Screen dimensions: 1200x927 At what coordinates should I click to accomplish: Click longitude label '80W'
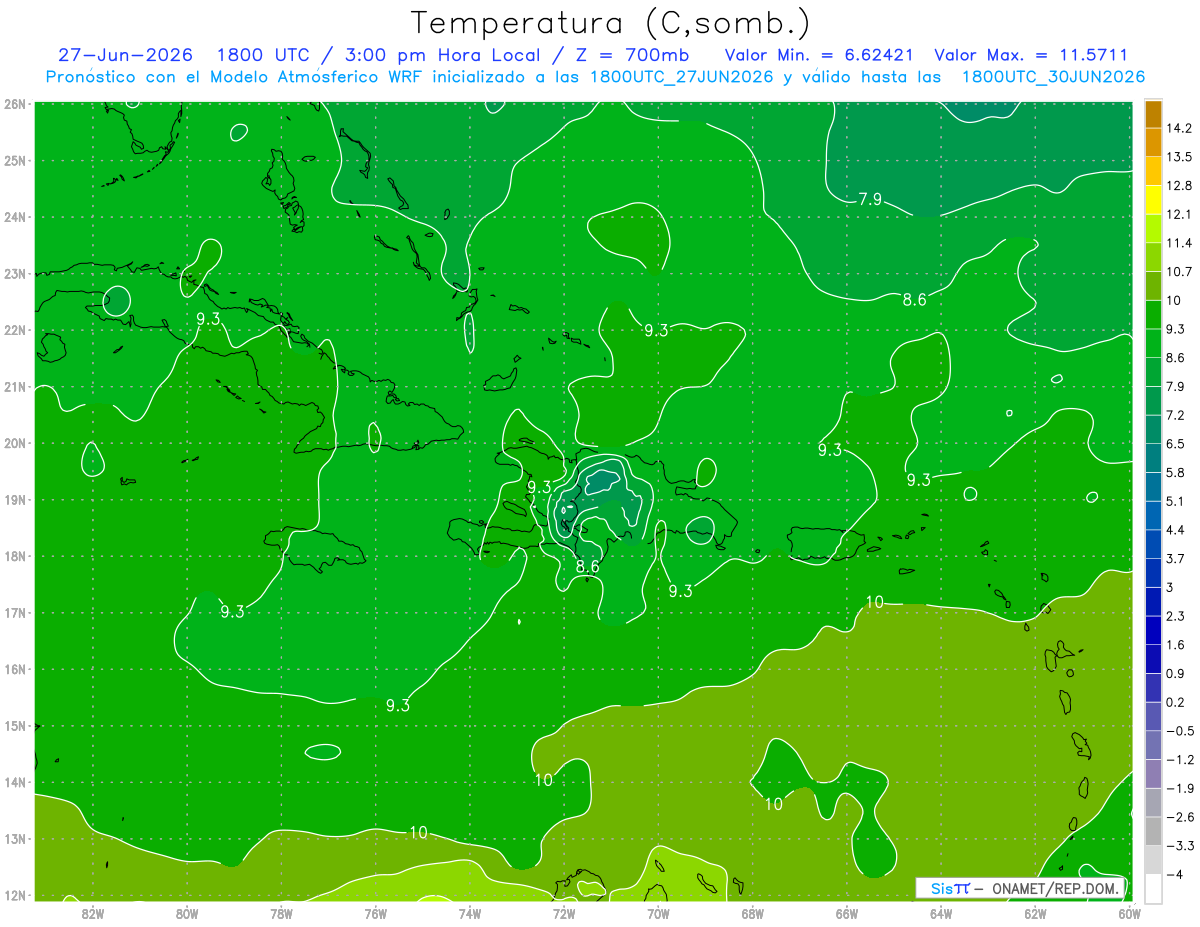(187, 913)
